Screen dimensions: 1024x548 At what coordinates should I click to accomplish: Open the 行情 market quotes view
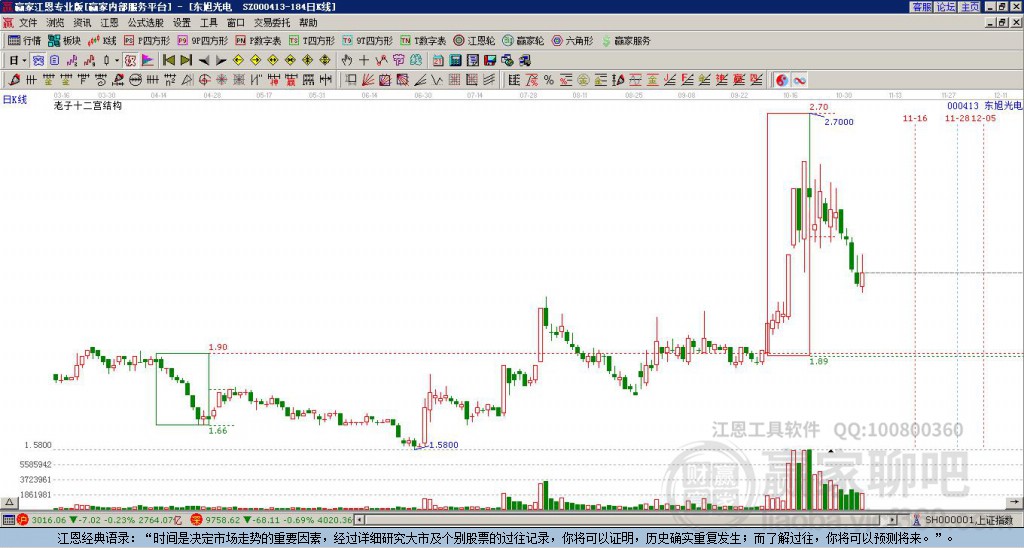point(25,40)
